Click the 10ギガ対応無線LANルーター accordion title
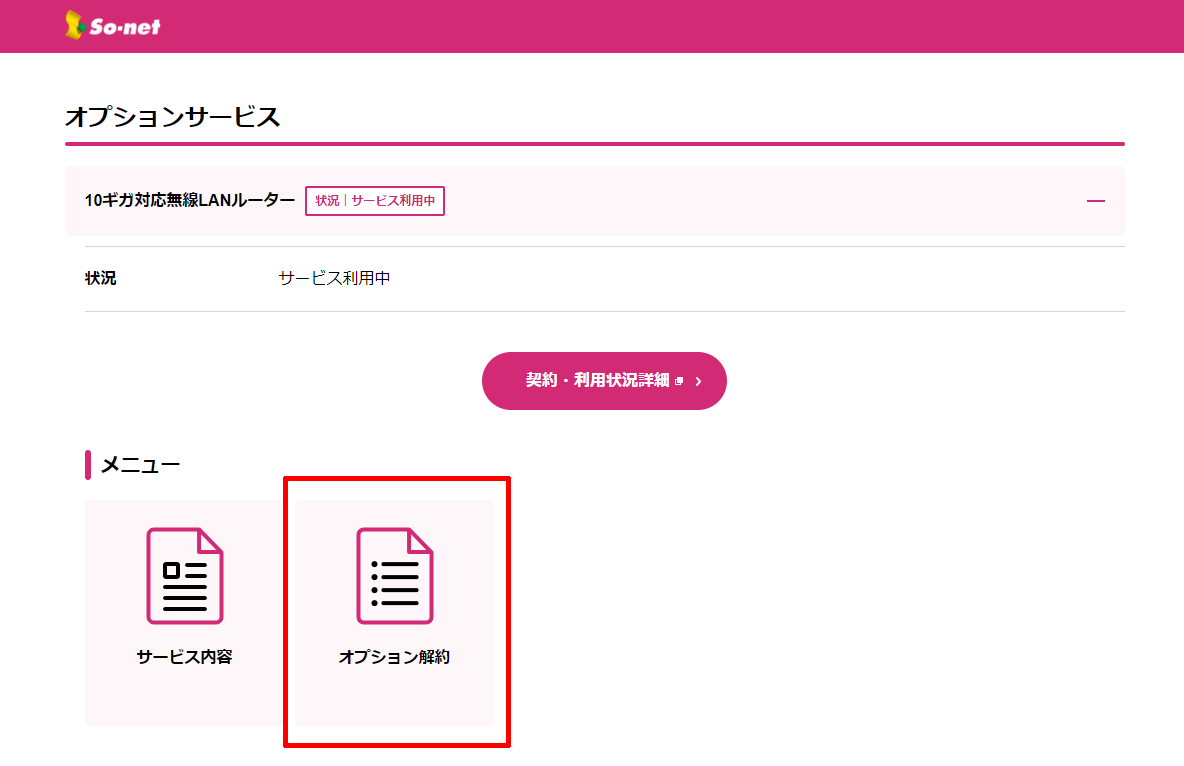 click(190, 201)
